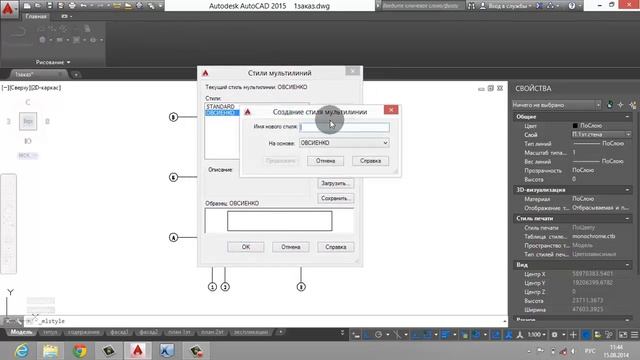
Task: Switch to the фасад1 layout tab
Action: point(119,332)
